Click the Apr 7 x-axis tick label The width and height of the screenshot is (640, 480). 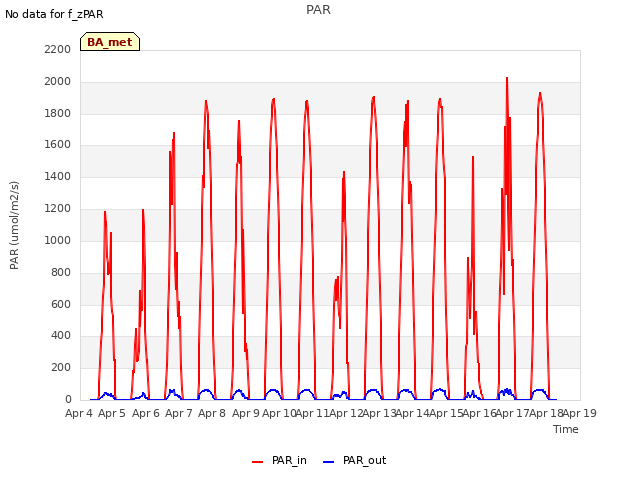(x=179, y=413)
